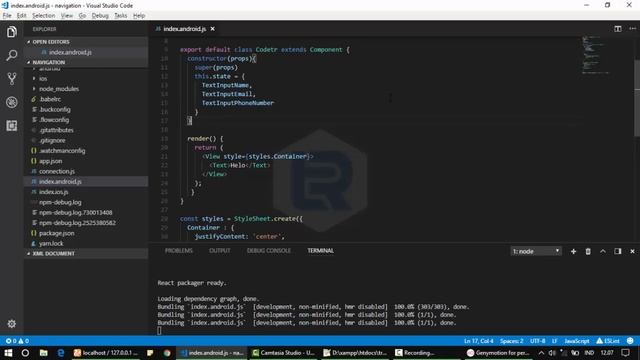Viewport: 640px width, 360px height.
Task: Open Microsoft Edge from the taskbar
Action: coord(61,353)
